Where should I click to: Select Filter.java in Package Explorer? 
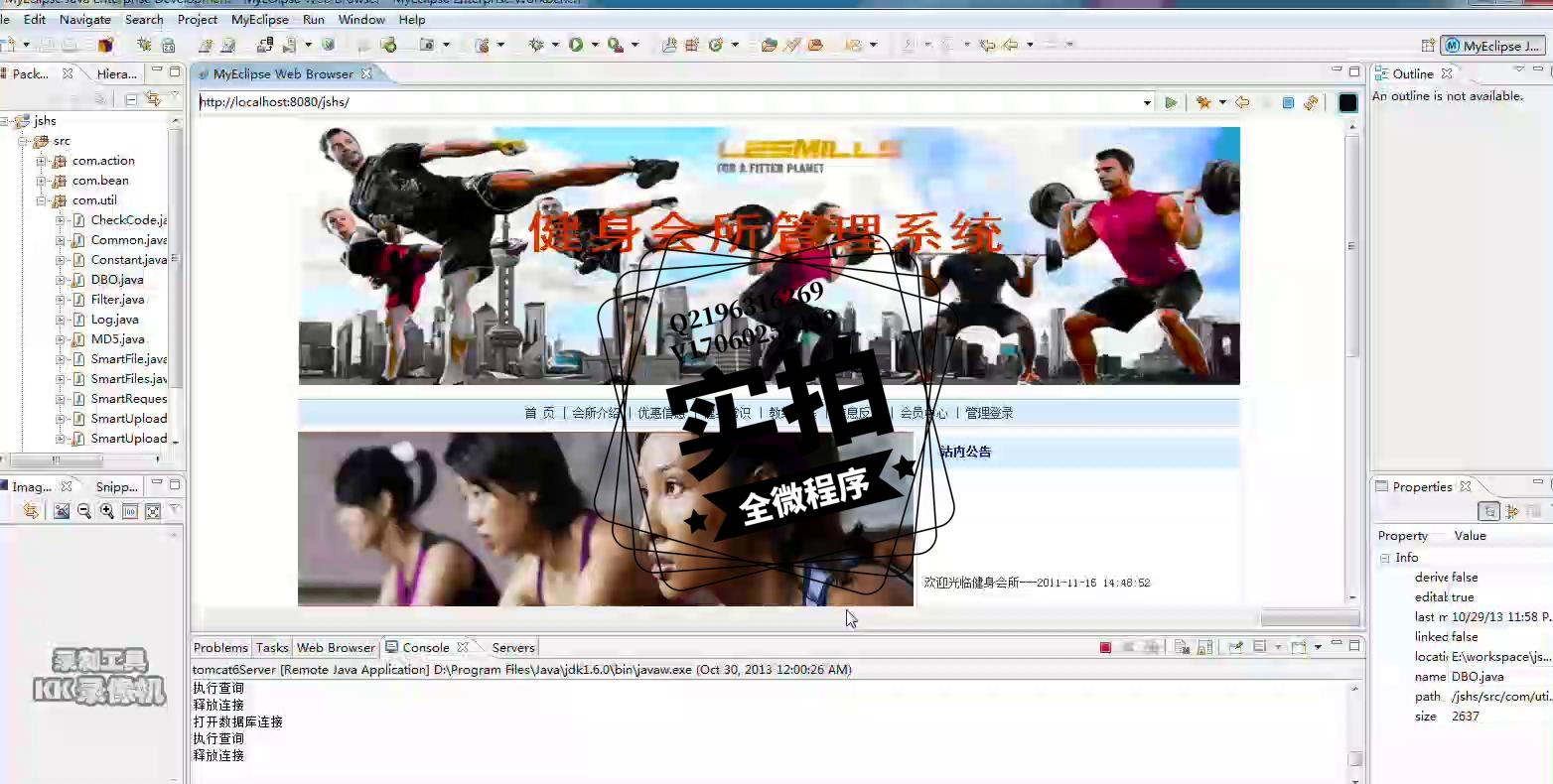click(x=117, y=300)
